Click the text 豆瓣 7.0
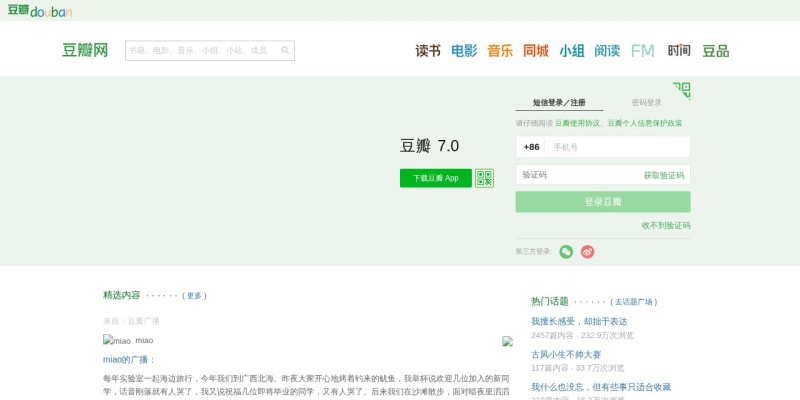 click(x=430, y=146)
